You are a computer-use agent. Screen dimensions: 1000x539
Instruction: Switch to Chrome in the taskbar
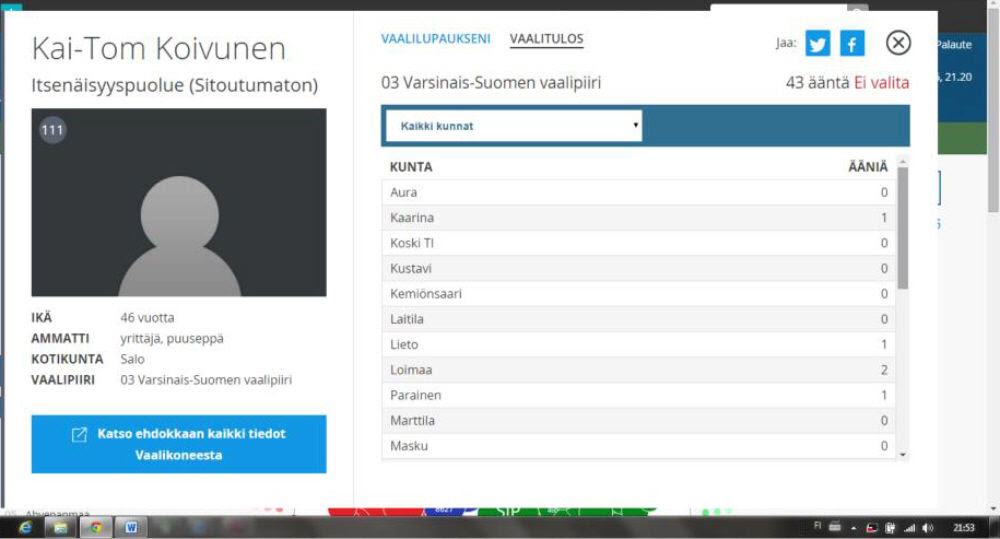pyautogui.click(x=96, y=528)
